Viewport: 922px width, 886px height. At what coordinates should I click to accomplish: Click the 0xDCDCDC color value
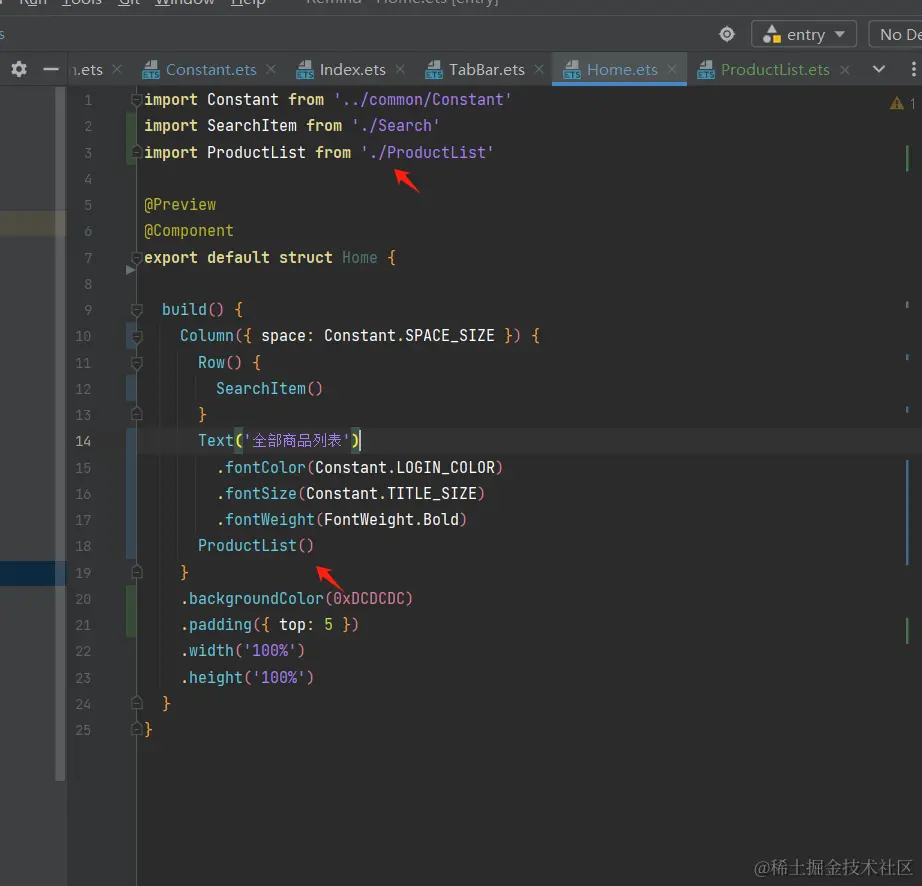369,599
